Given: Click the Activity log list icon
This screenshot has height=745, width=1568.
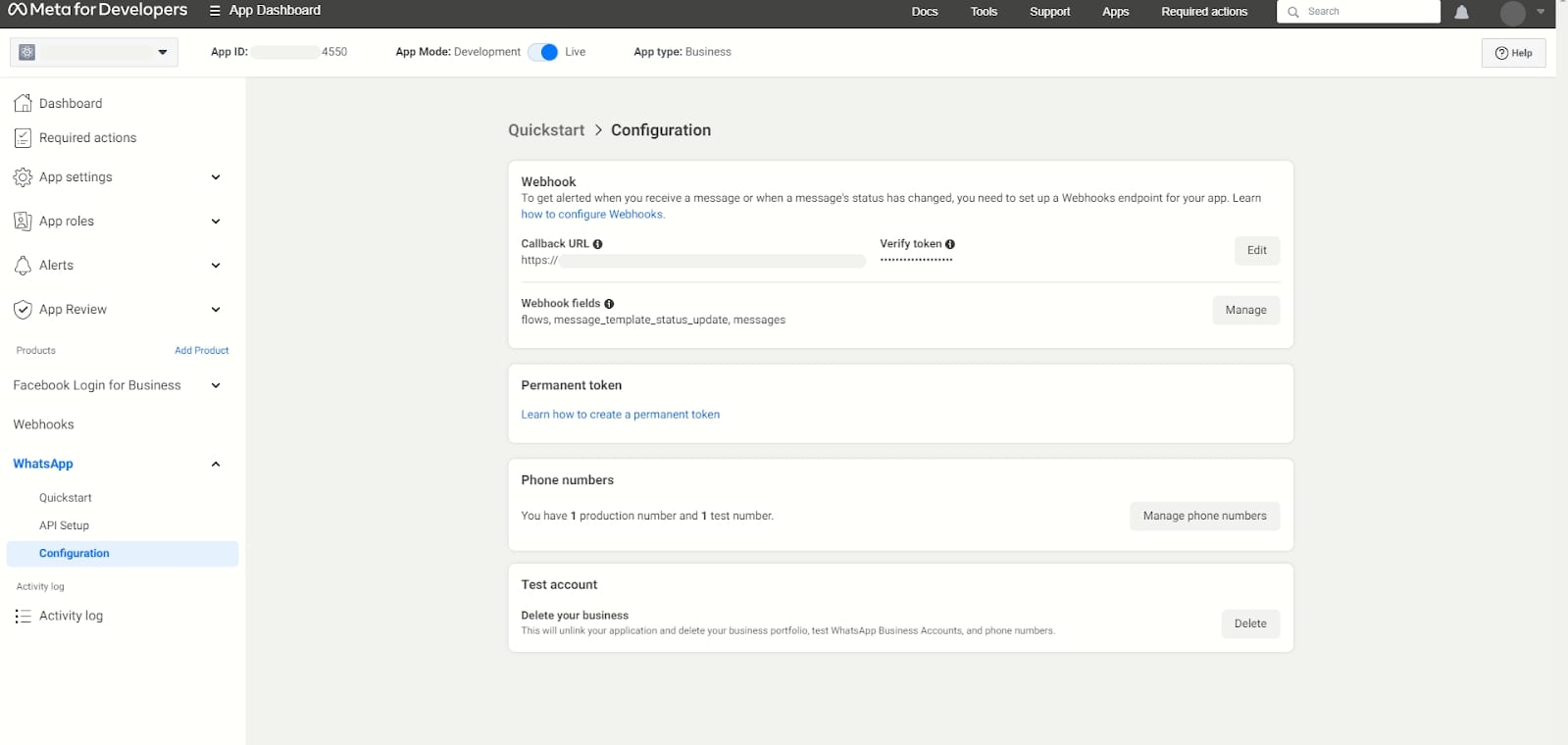Looking at the screenshot, I should 24,617.
